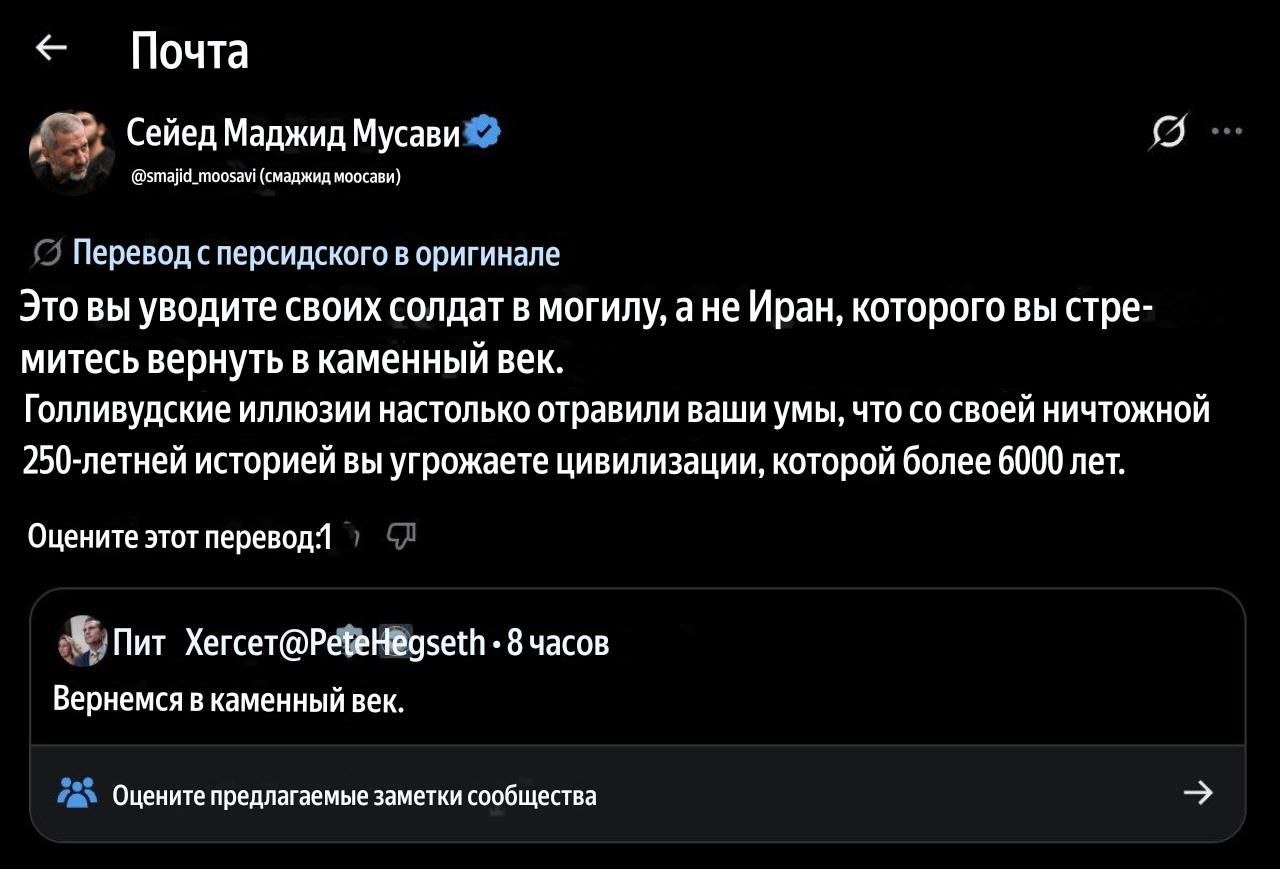Open community notes via the right arrow
The image size is (1280, 869).
tap(1197, 793)
